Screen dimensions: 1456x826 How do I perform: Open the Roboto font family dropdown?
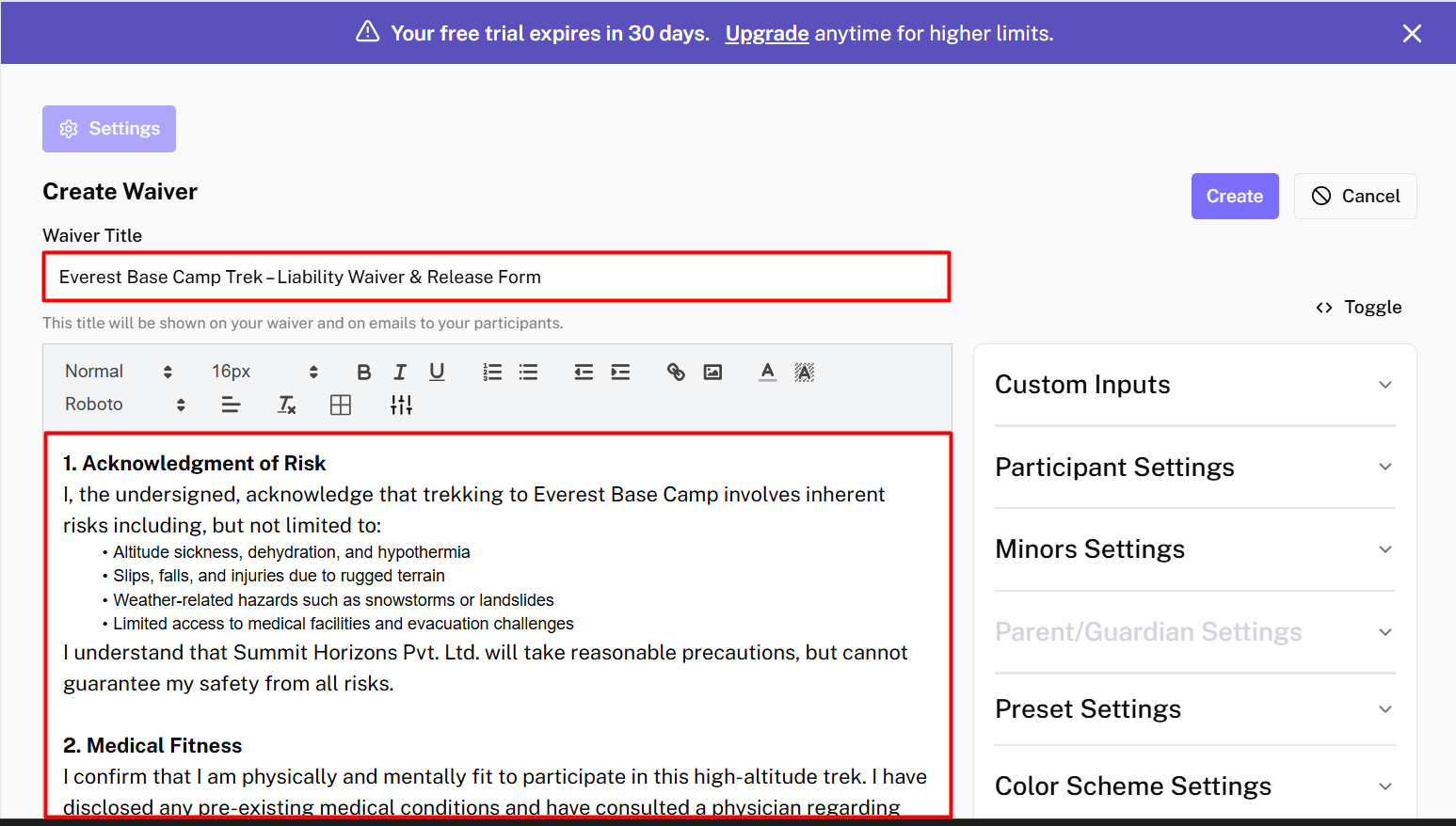(x=125, y=405)
